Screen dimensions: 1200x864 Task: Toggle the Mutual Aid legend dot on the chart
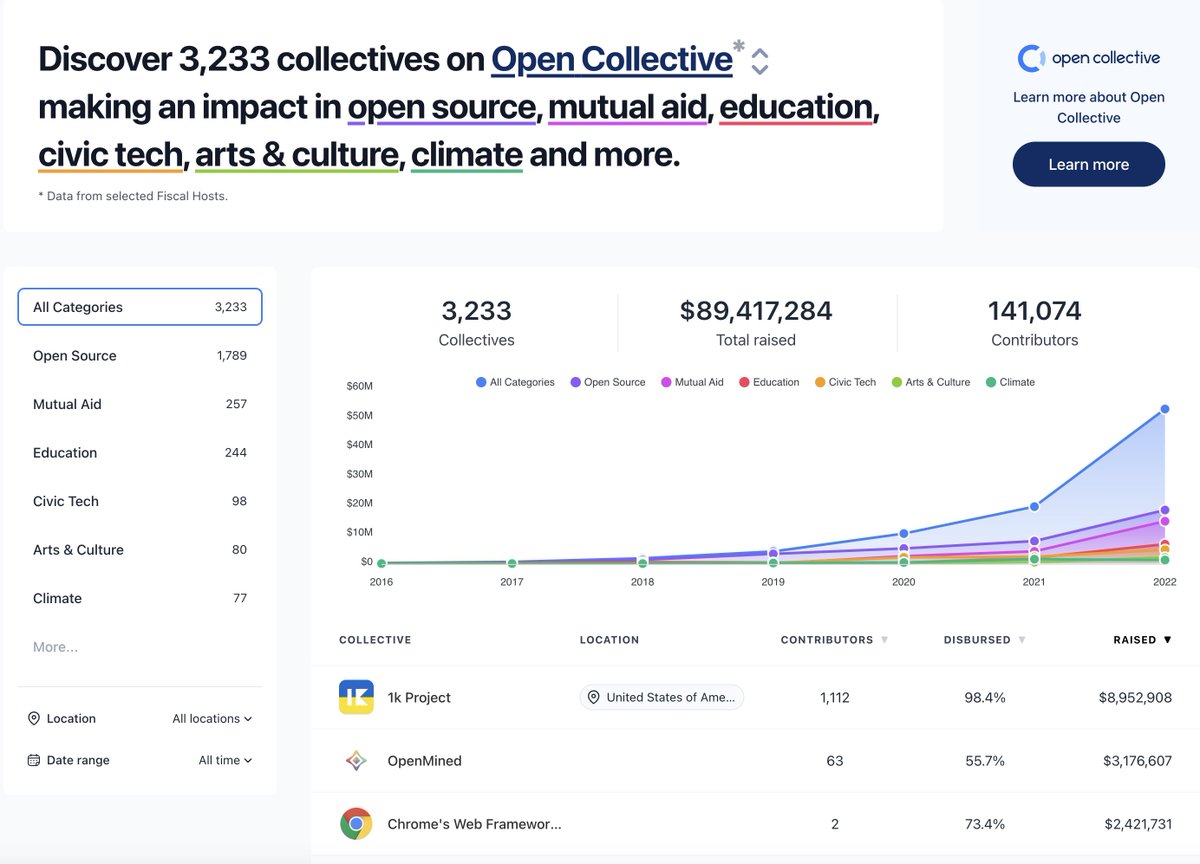click(x=666, y=382)
